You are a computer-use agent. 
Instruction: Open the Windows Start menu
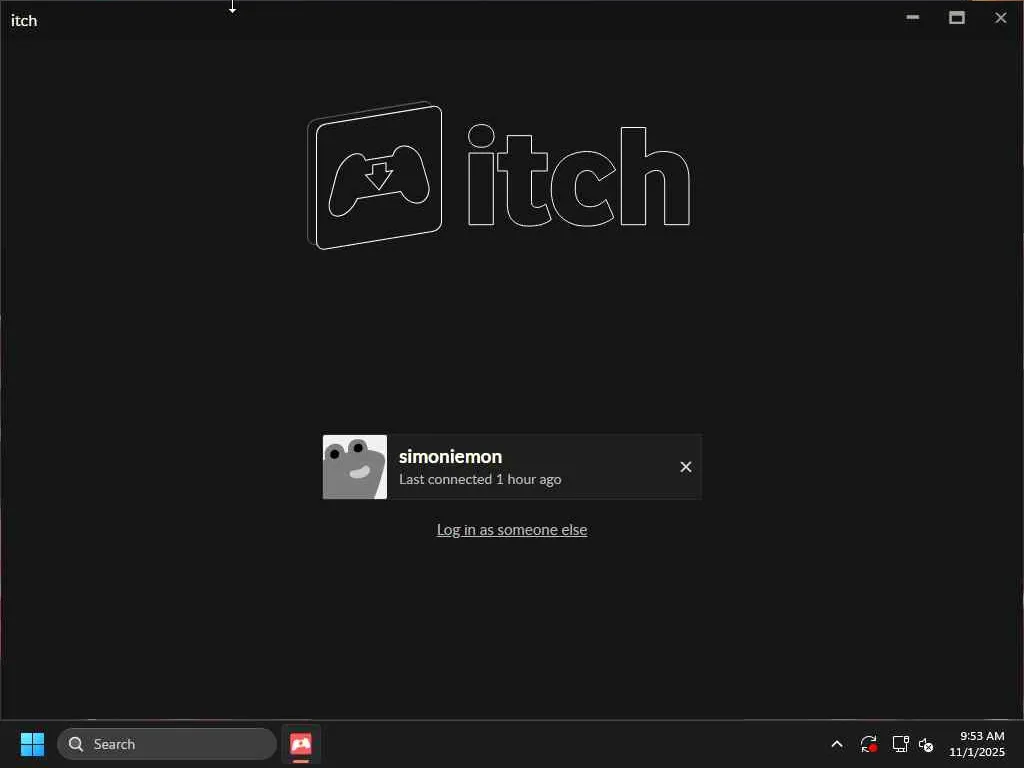(32, 744)
